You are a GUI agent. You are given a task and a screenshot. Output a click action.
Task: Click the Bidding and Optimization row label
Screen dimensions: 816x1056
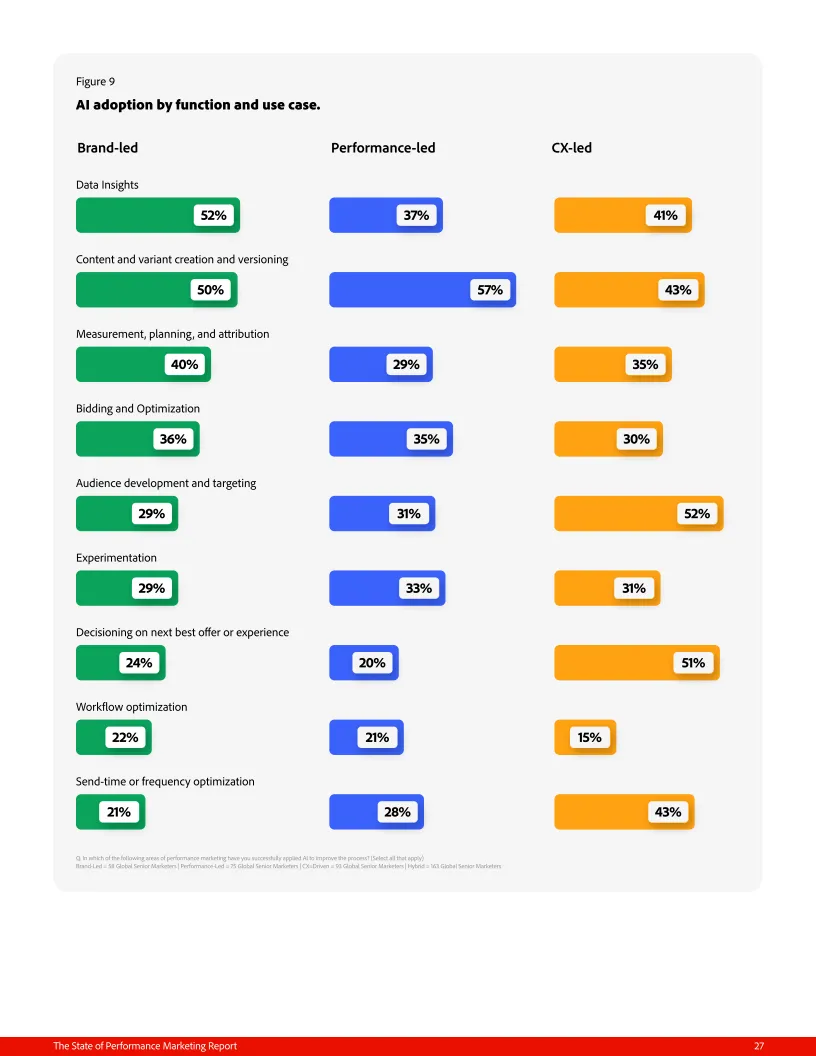coord(138,409)
